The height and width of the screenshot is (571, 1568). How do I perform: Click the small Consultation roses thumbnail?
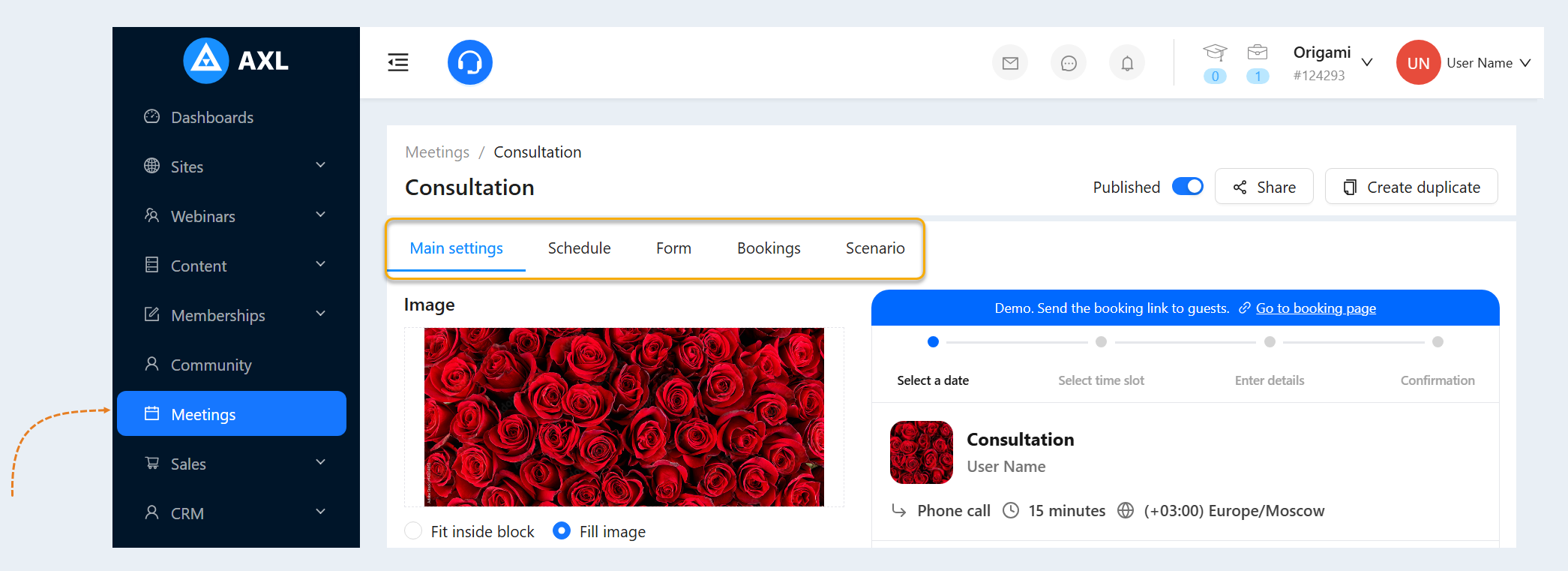point(922,452)
